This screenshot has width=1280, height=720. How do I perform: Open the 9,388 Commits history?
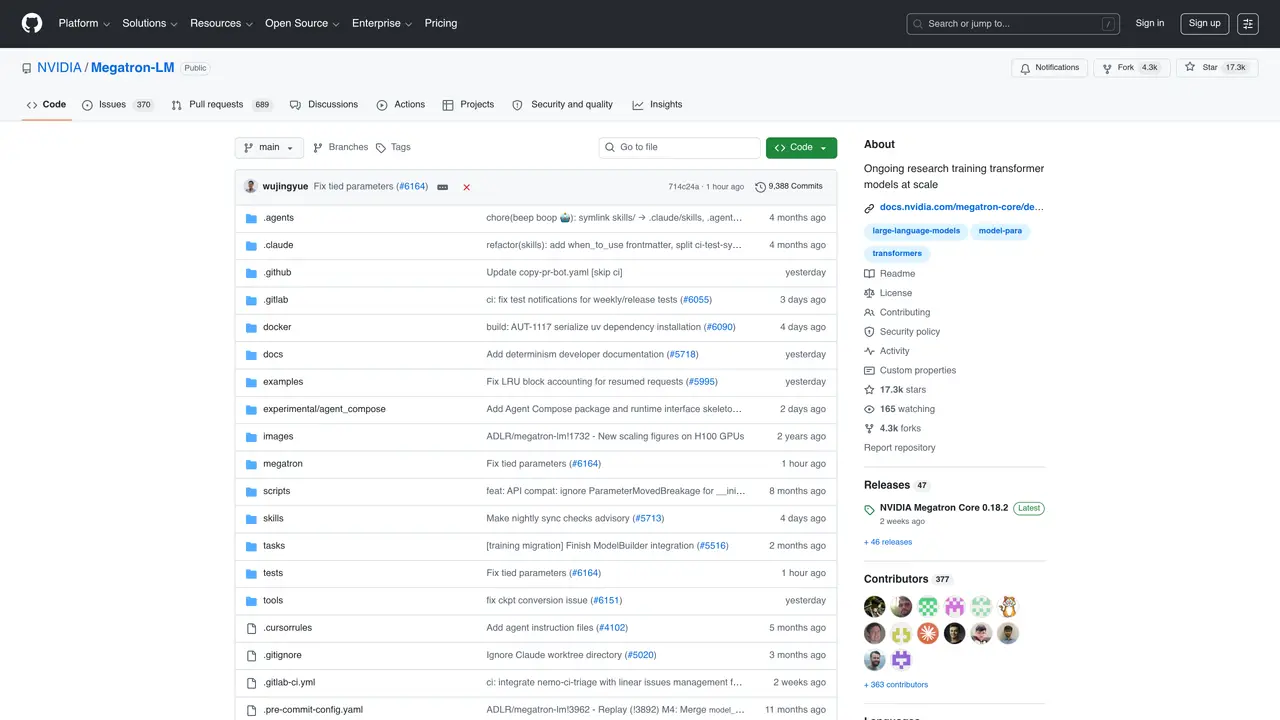(x=789, y=187)
